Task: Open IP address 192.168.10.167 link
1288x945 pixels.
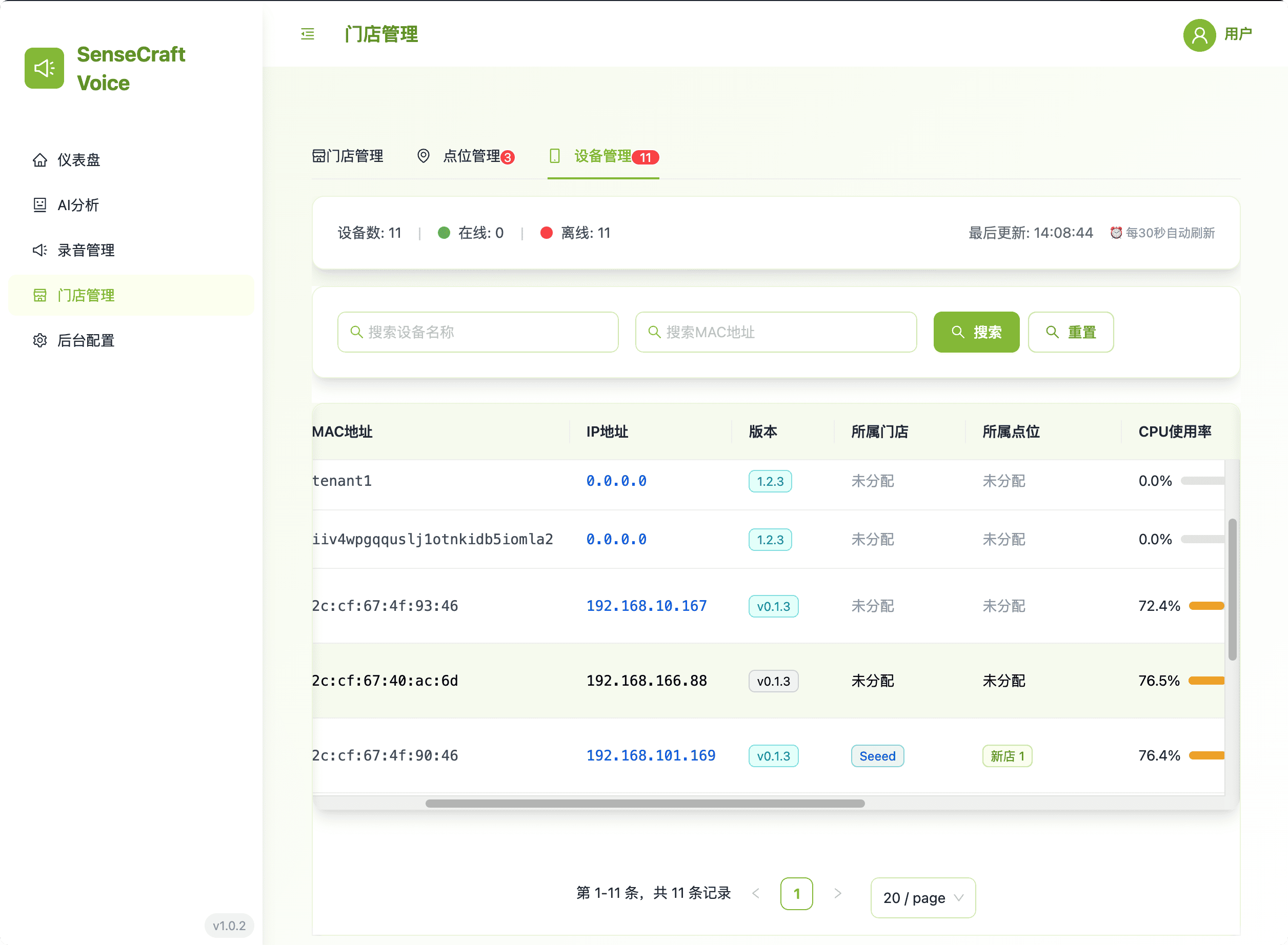Action: [646, 606]
